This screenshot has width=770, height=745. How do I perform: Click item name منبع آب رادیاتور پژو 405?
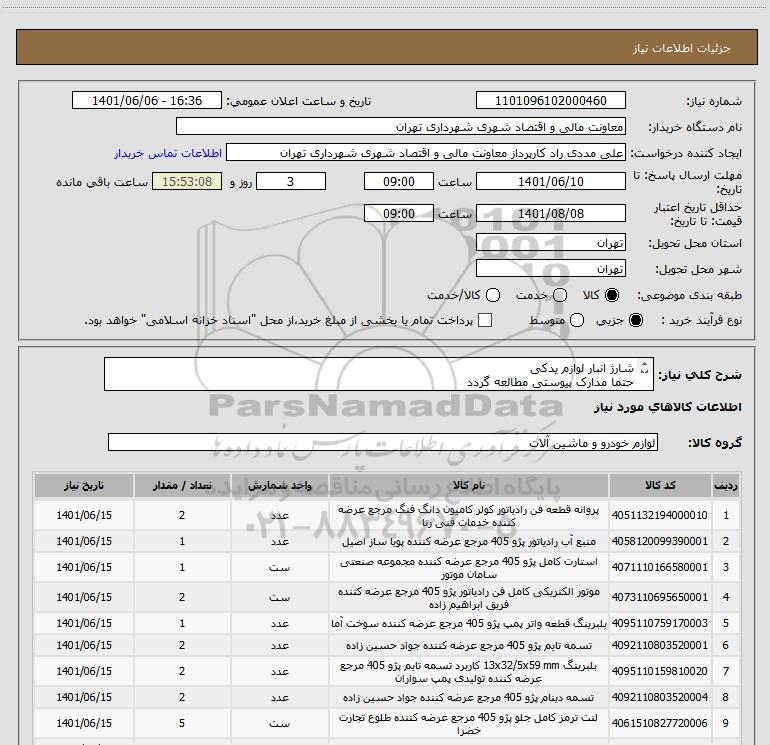(x=468, y=541)
